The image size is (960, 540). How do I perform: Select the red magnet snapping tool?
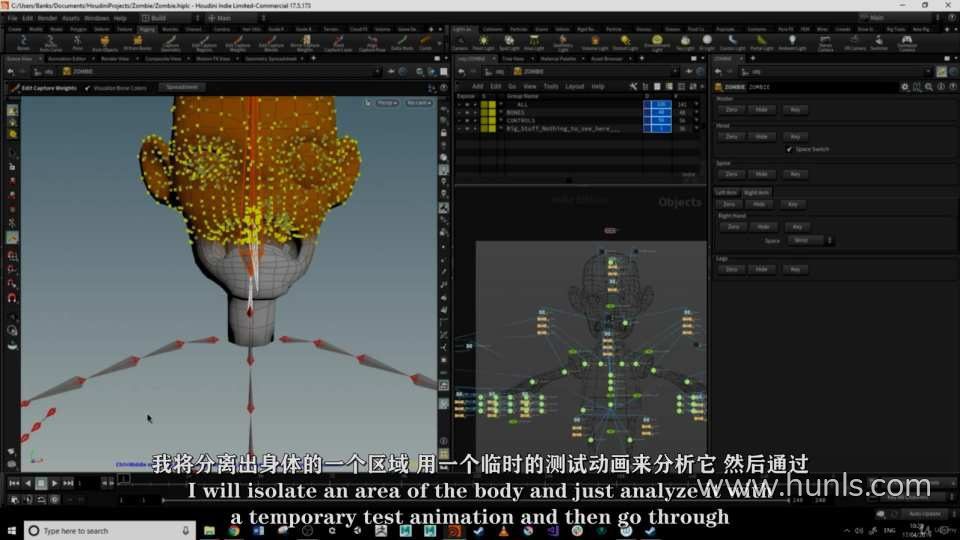12,298
